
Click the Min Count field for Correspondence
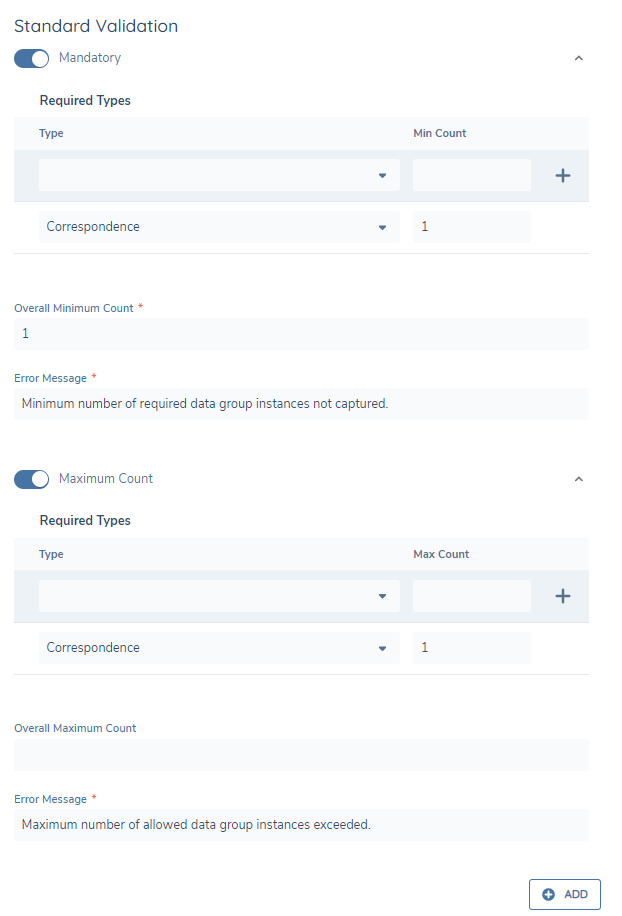point(471,227)
